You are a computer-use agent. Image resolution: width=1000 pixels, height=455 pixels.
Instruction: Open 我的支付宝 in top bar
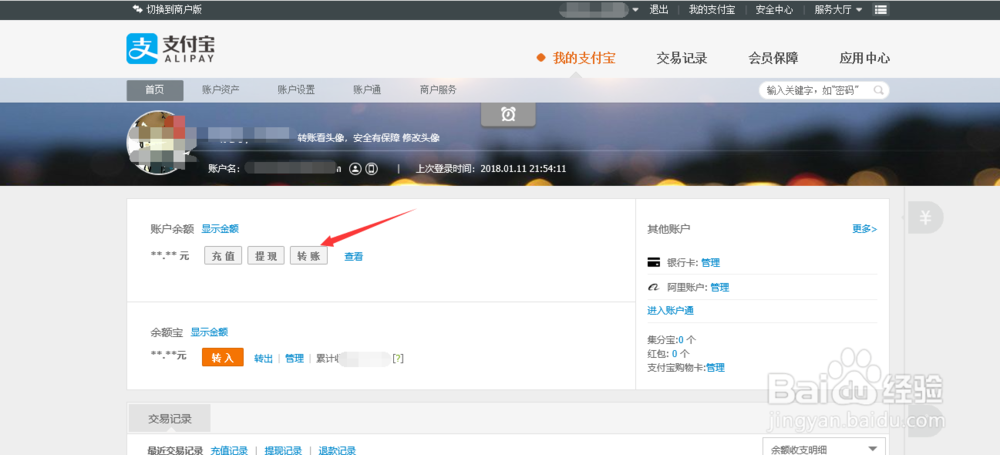[x=712, y=10]
